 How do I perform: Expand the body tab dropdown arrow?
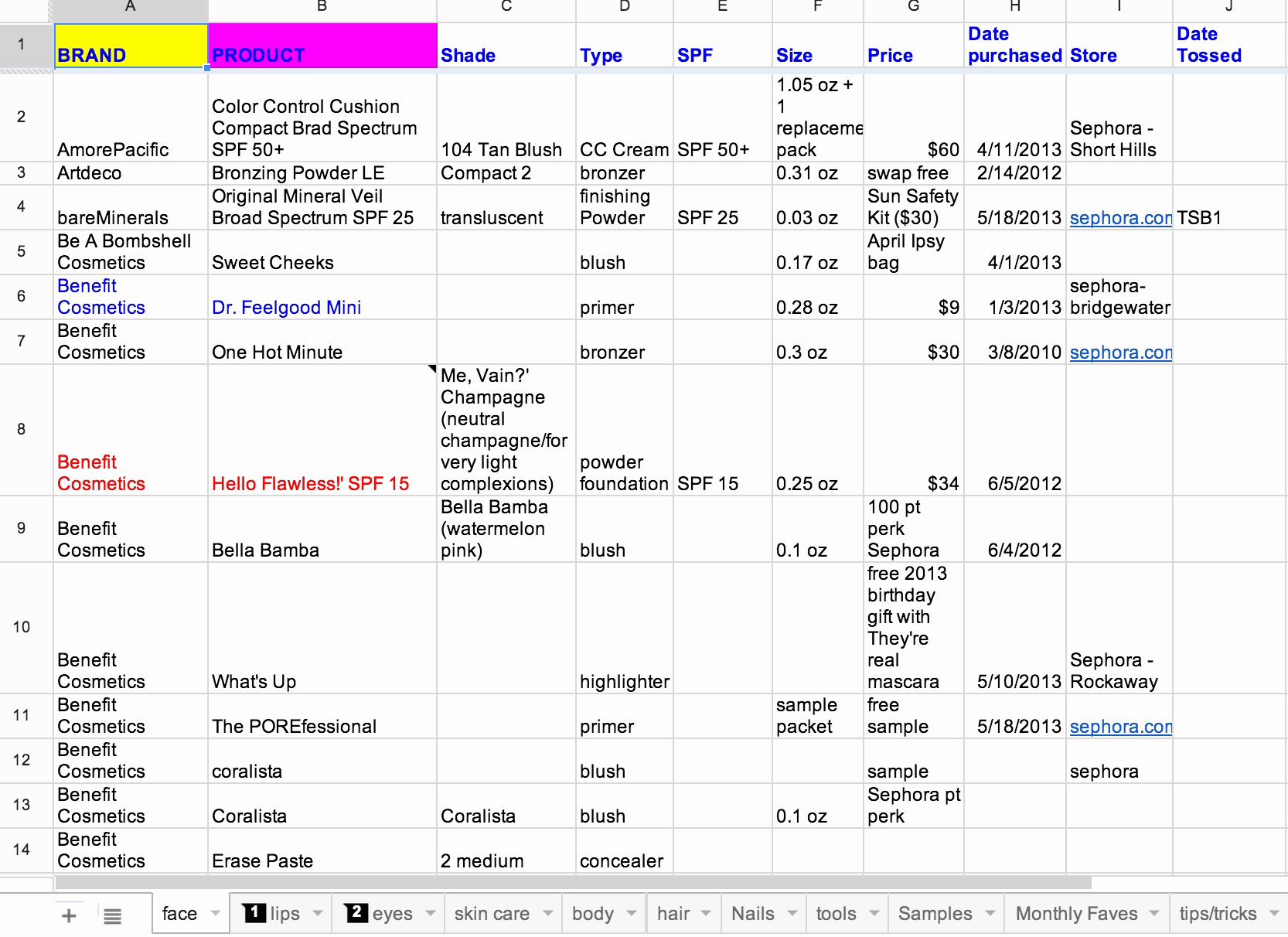[x=632, y=913]
